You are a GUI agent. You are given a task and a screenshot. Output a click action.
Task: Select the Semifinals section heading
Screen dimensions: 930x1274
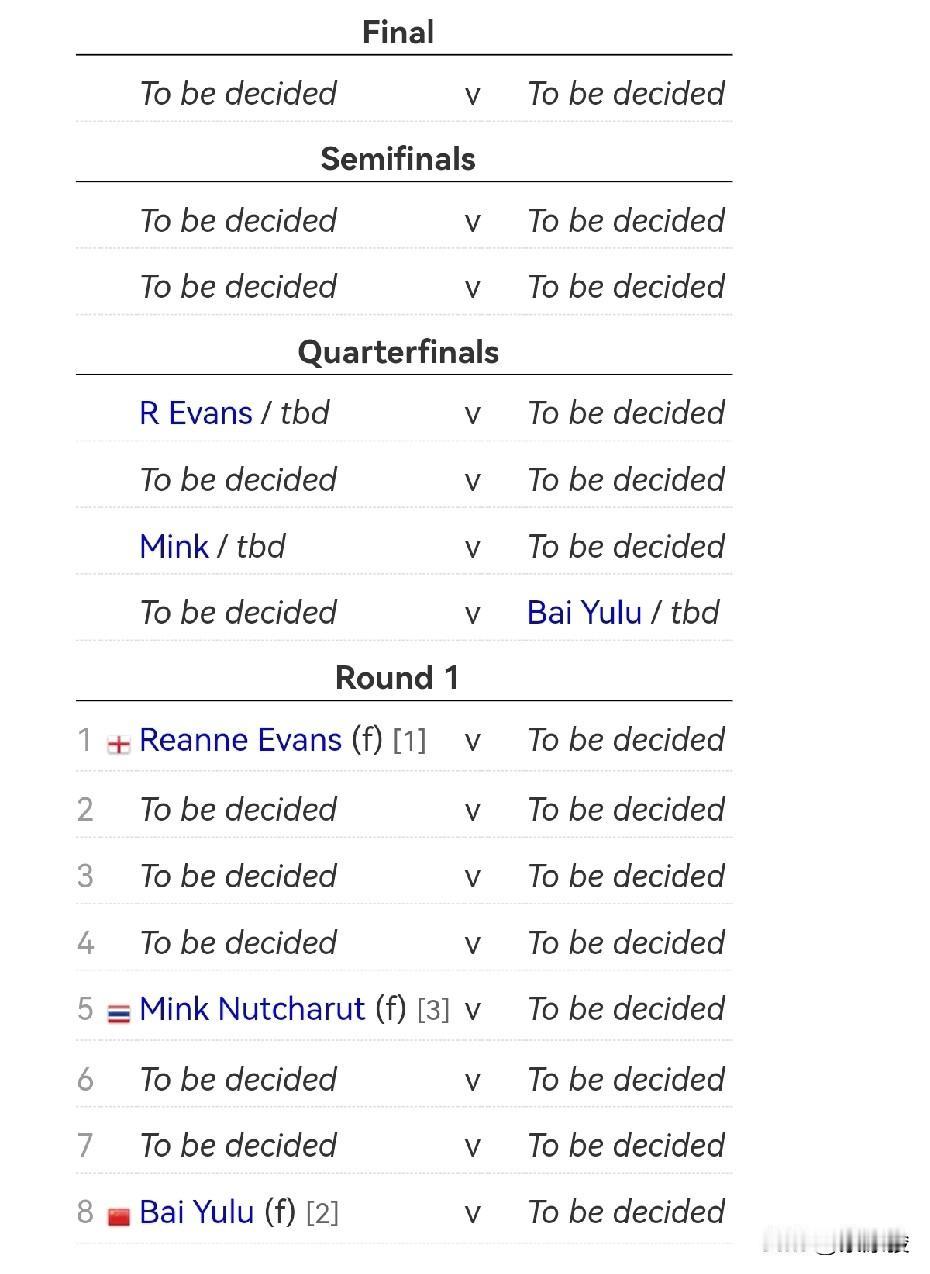[x=398, y=159]
